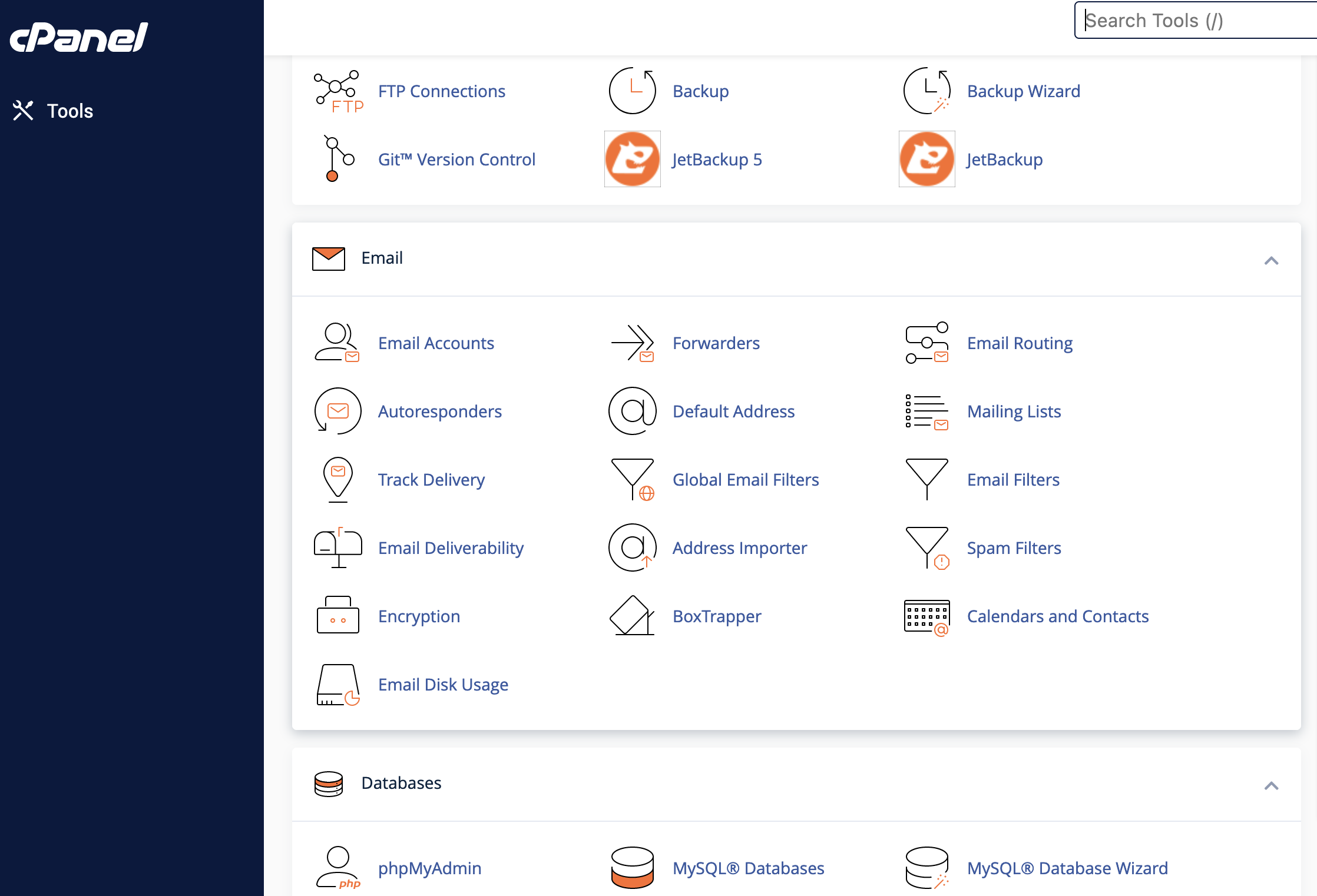Image resolution: width=1317 pixels, height=896 pixels.
Task: Focus the Search Tools input field
Action: tap(1196, 21)
